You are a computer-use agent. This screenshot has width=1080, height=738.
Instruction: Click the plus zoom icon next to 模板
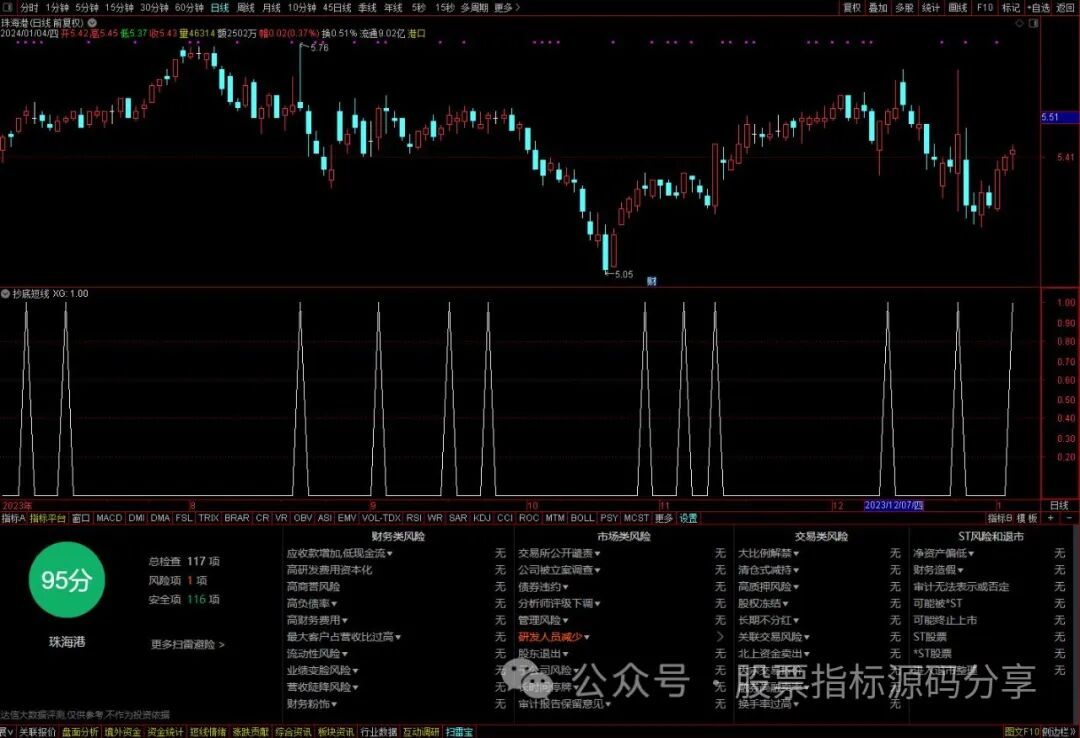coord(1050,517)
